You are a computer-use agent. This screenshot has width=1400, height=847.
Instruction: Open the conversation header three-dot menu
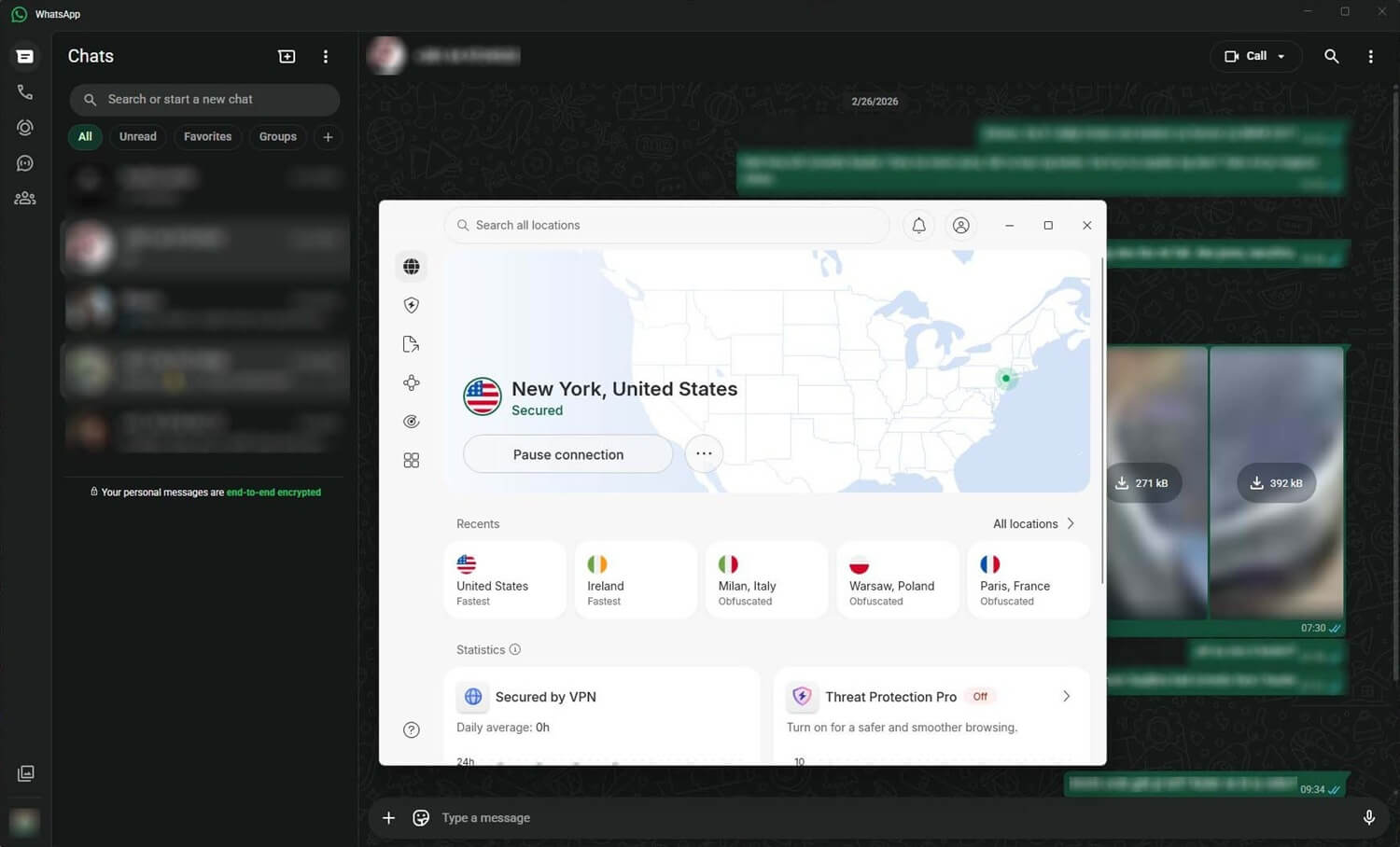pyautogui.click(x=1370, y=56)
